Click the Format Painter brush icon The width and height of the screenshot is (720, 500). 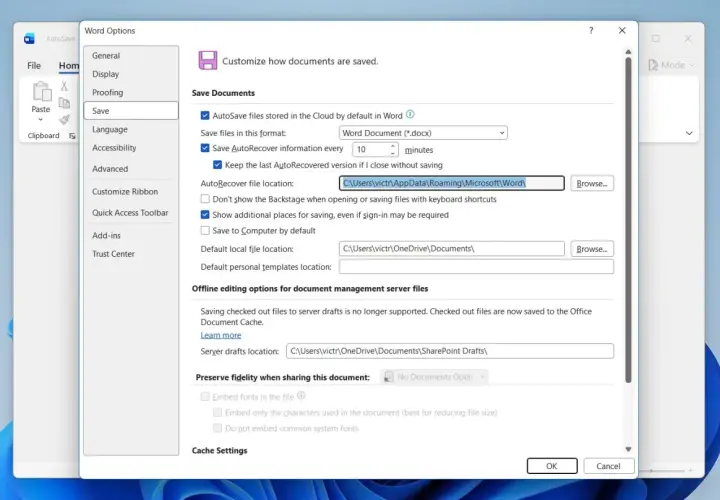click(x=64, y=119)
